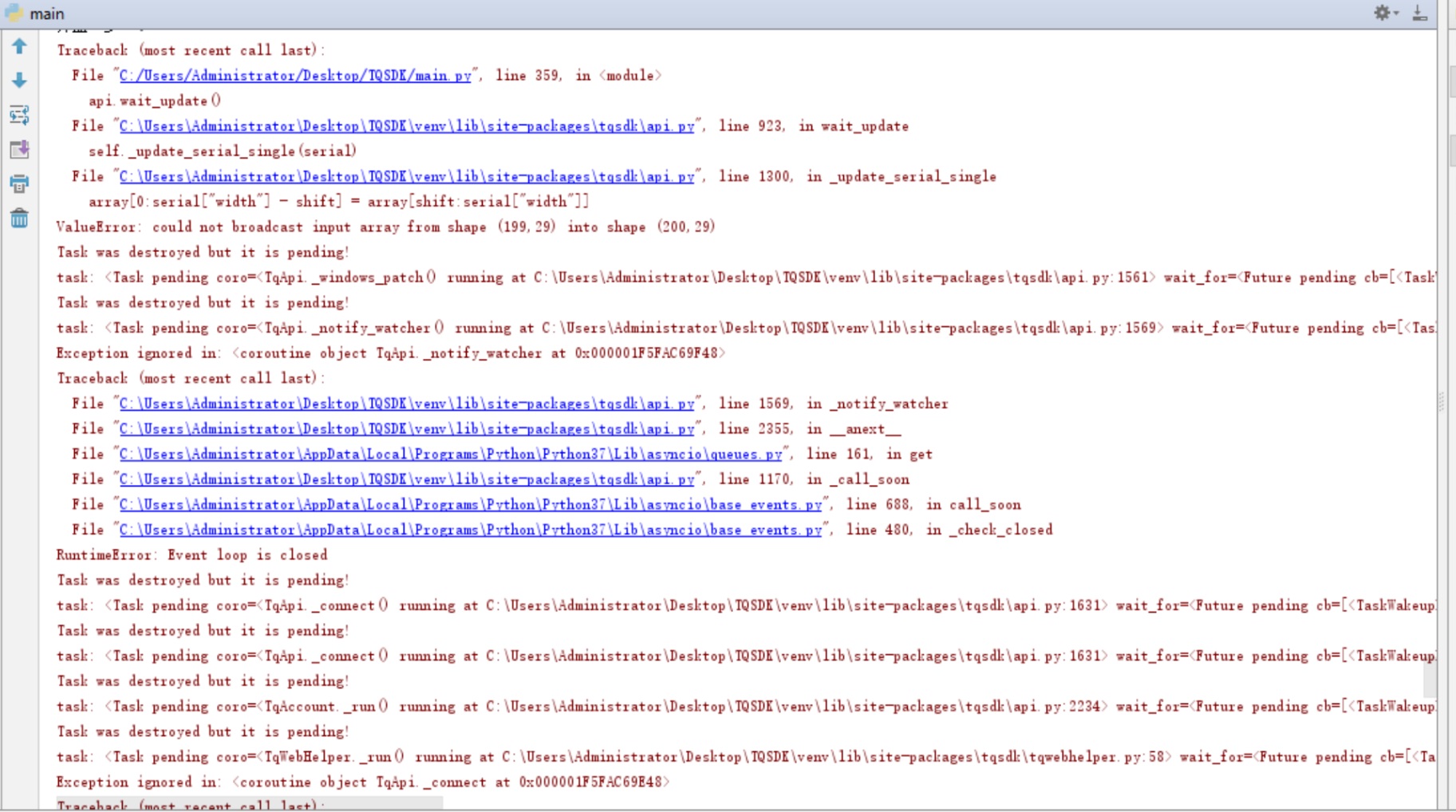Open base_events.py link for line 688
Image resolution: width=1456 pixels, height=812 pixels.
(471, 505)
